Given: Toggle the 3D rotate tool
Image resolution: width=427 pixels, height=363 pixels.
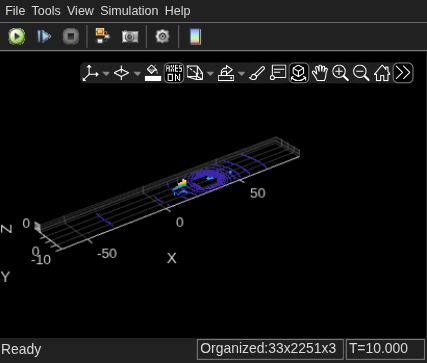Looking at the screenshot, I should (x=299, y=73).
